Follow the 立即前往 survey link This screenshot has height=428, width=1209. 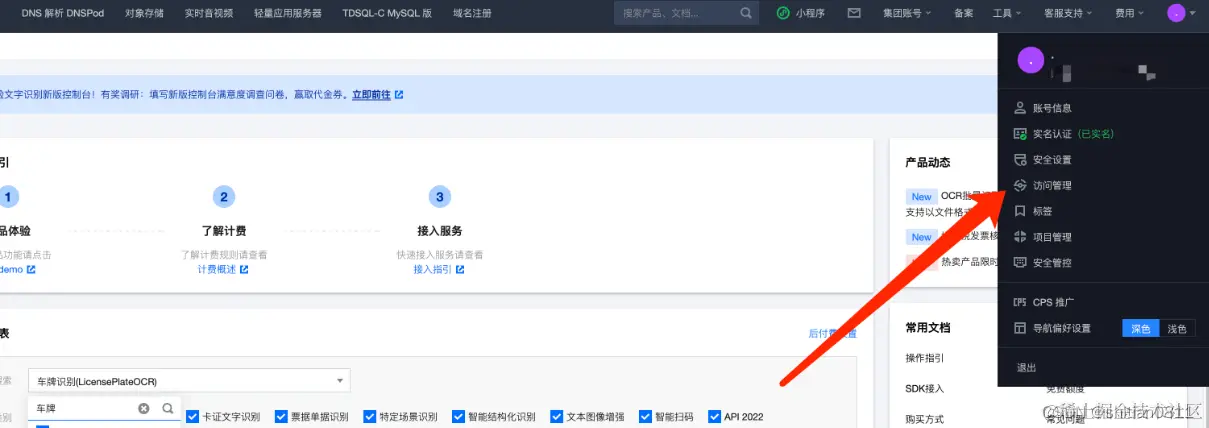click(371, 94)
